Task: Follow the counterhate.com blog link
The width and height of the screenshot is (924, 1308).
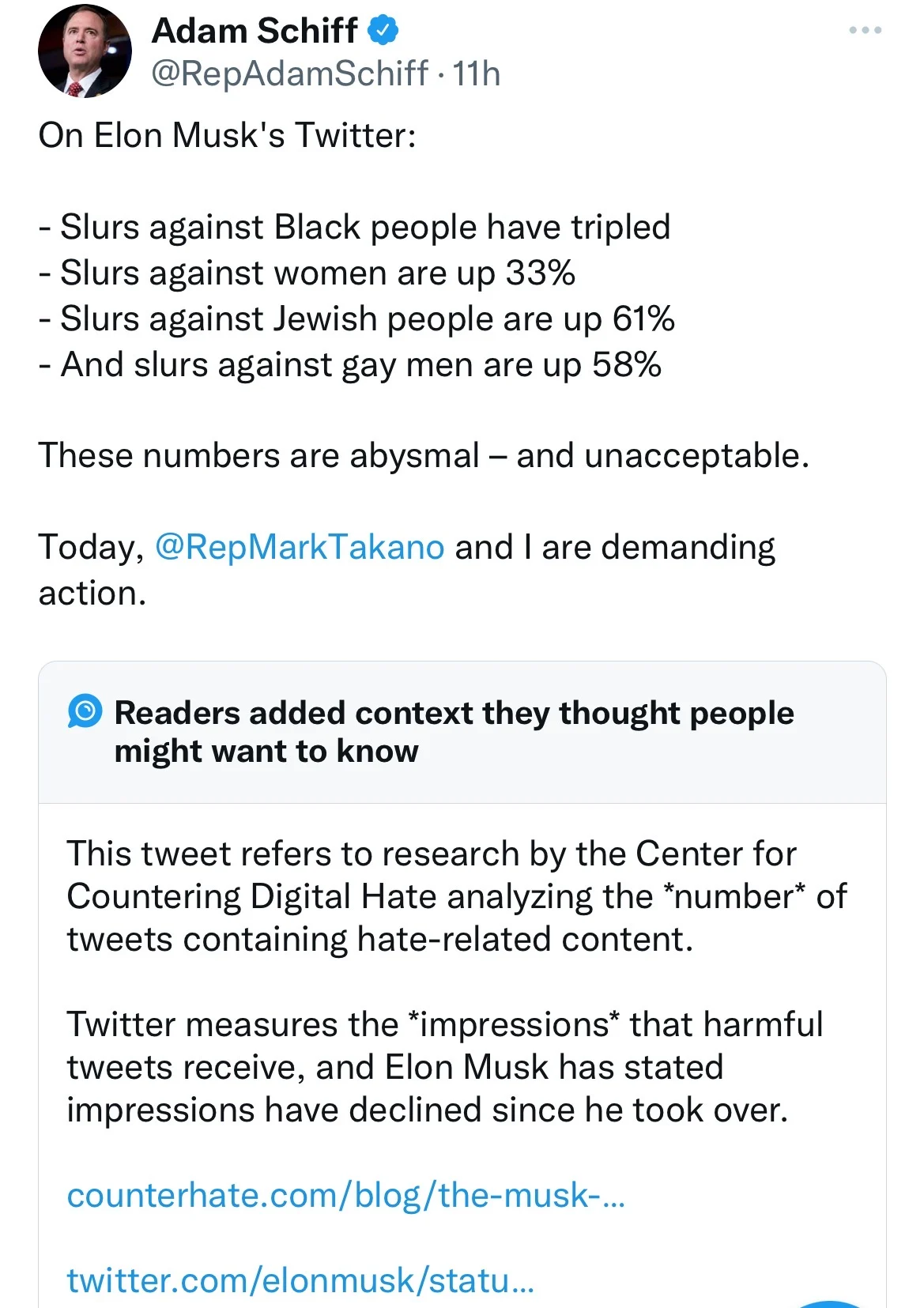Action: [345, 1195]
